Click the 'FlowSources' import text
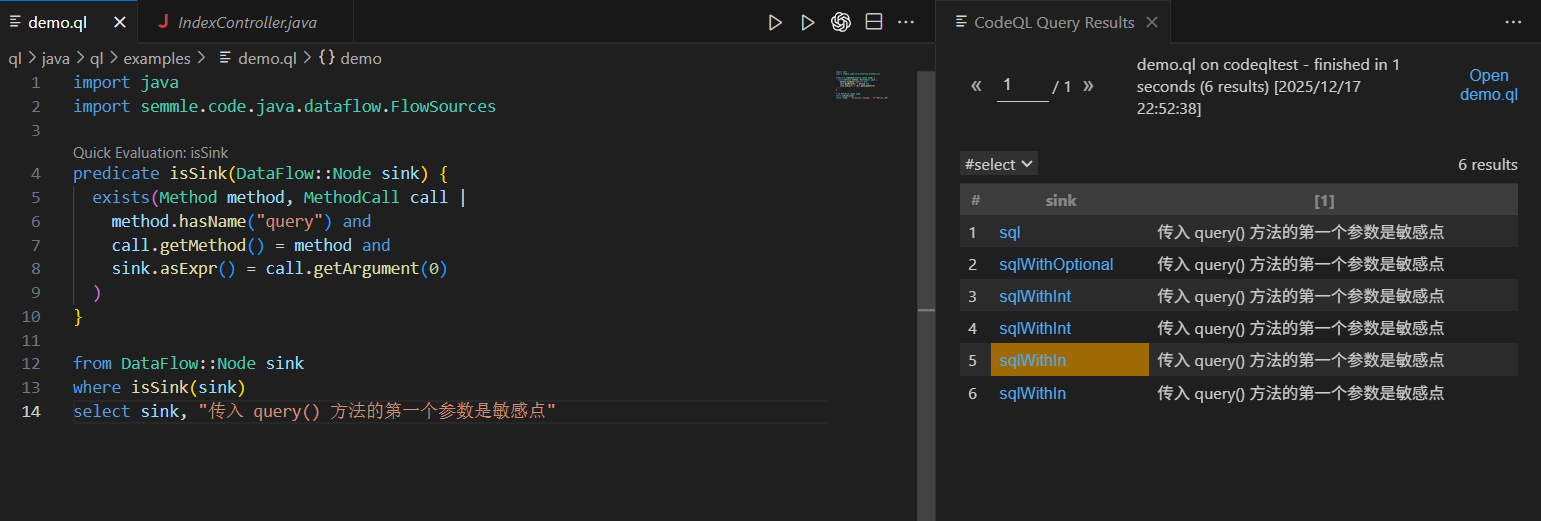This screenshot has height=521, width=1541. point(443,106)
